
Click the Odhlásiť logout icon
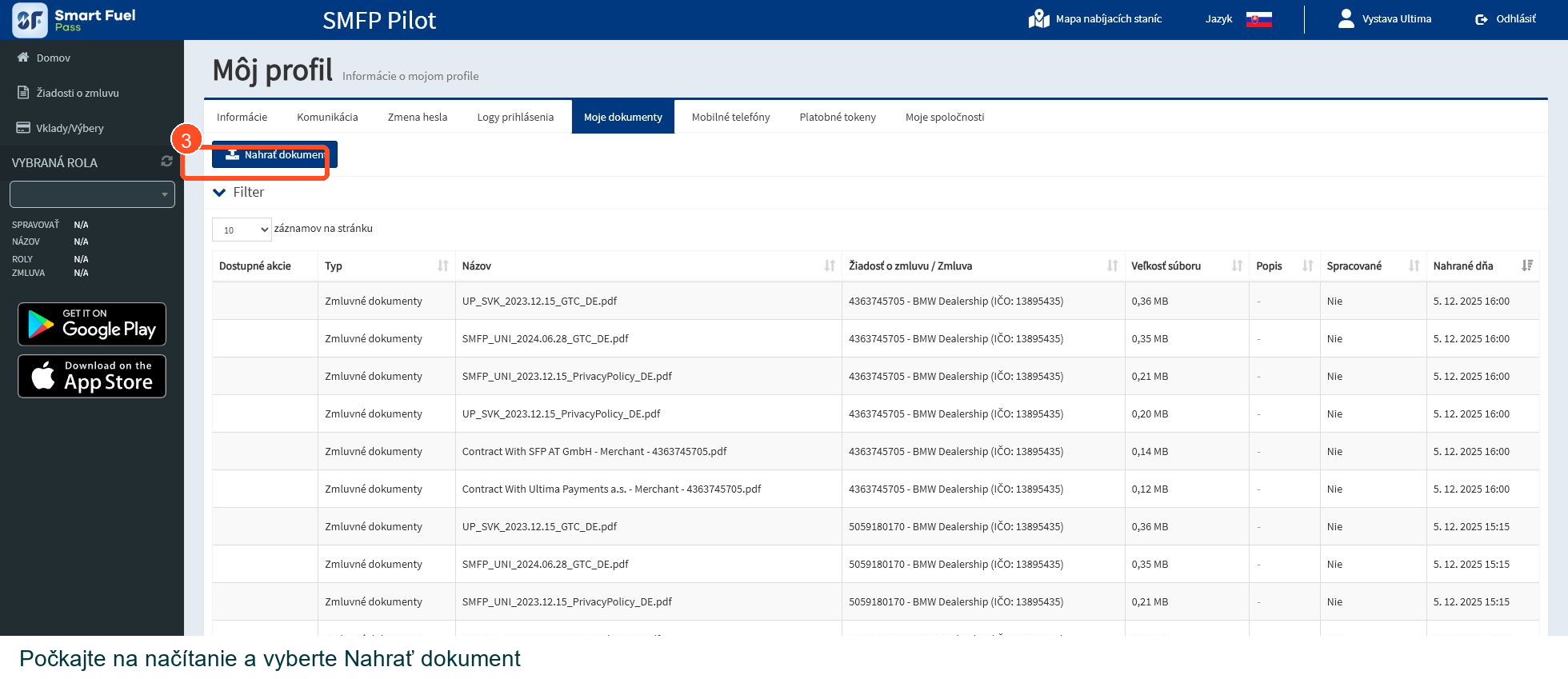[1481, 19]
